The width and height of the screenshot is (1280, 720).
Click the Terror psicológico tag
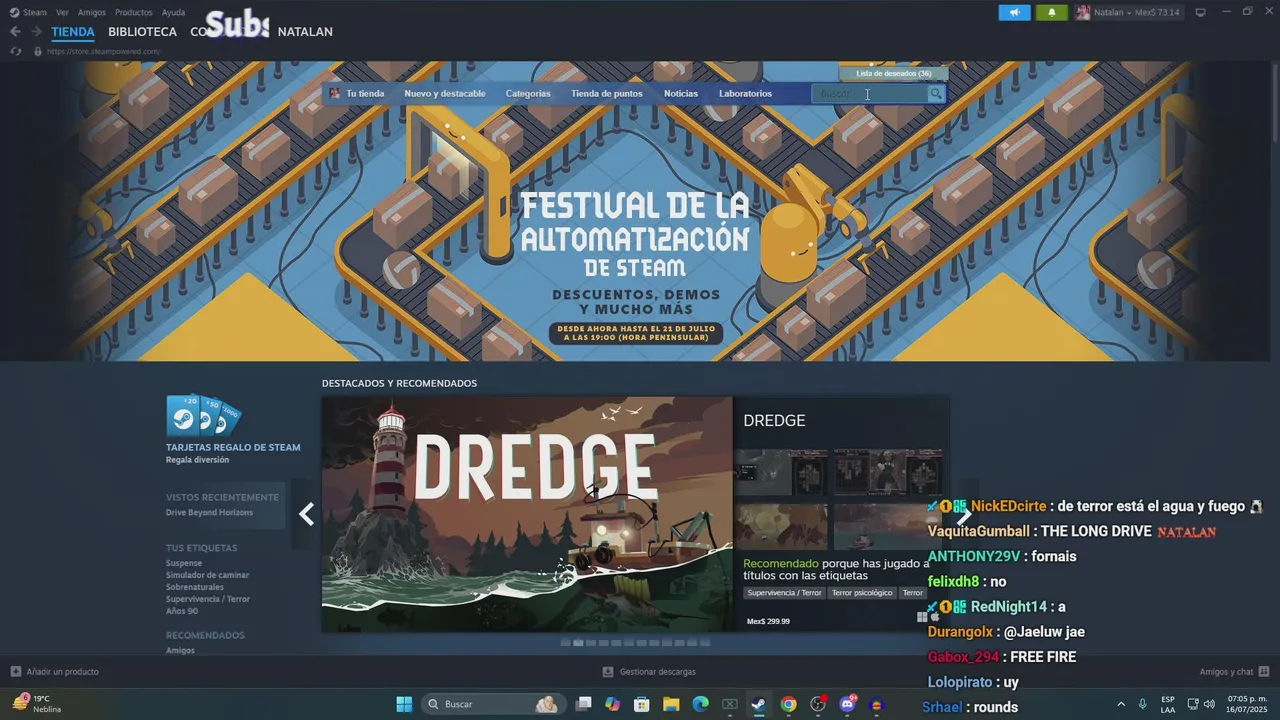862,593
